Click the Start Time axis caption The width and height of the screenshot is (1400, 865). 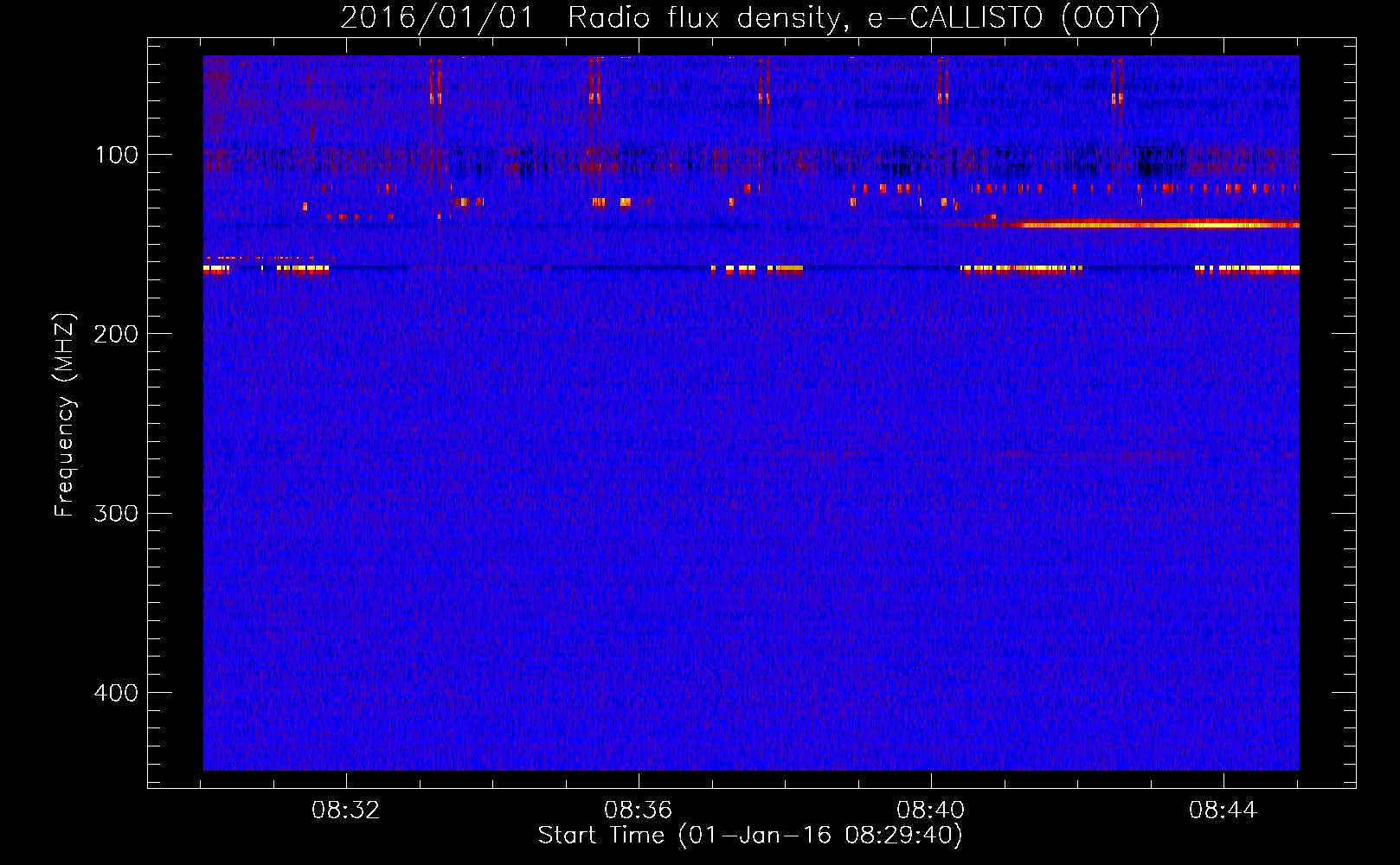750,836
